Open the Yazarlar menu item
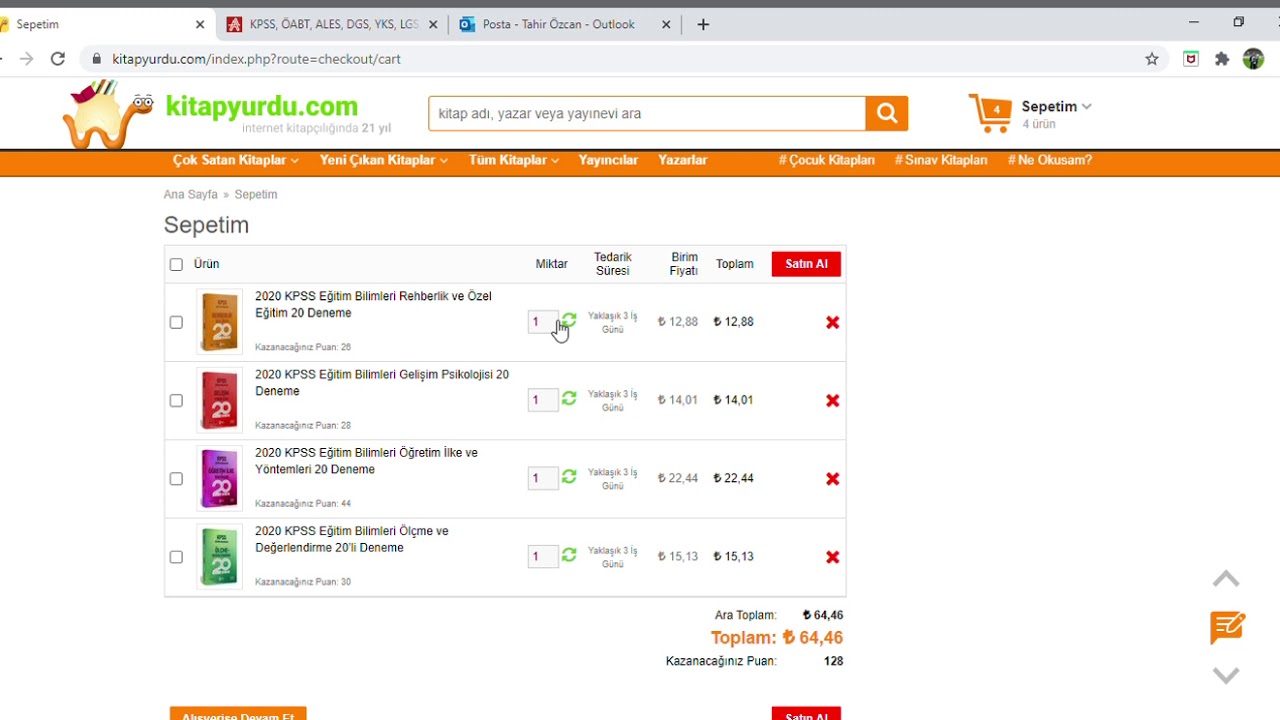Screen dimensions: 1280x720 tap(683, 160)
